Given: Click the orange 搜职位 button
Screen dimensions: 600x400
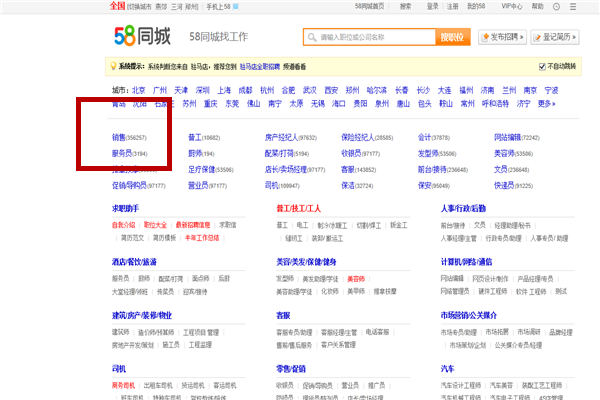Looking at the screenshot, I should coord(452,37).
